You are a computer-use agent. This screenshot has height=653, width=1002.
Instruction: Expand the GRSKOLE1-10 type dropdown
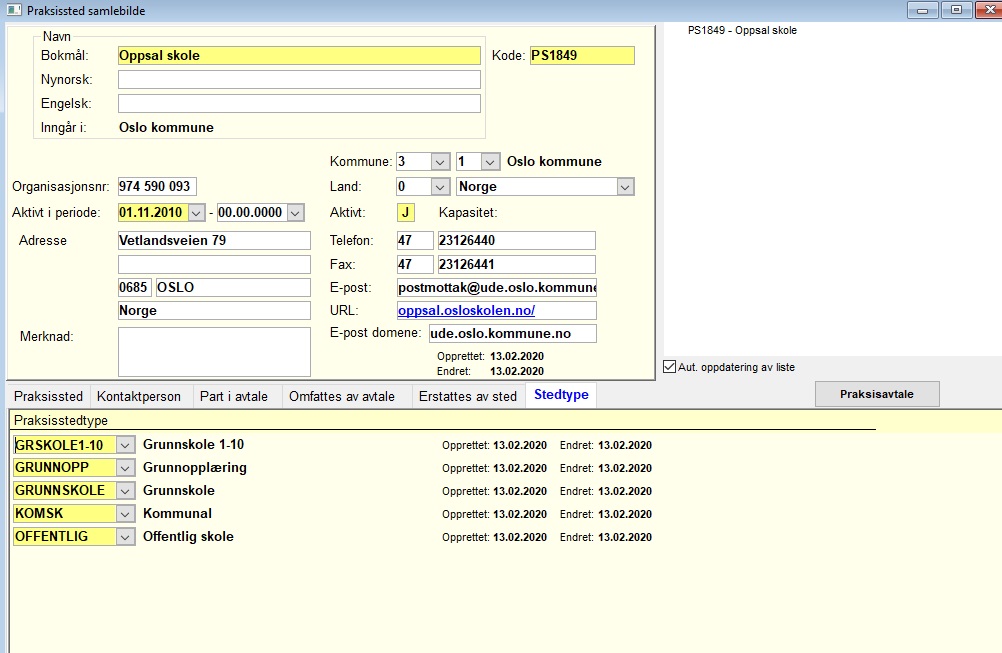[125, 445]
